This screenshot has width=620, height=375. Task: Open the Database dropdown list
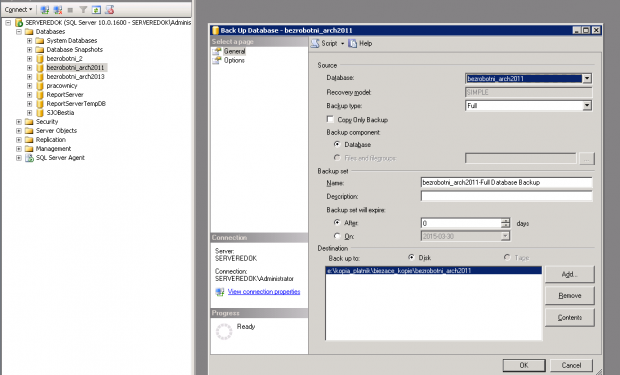[587, 78]
